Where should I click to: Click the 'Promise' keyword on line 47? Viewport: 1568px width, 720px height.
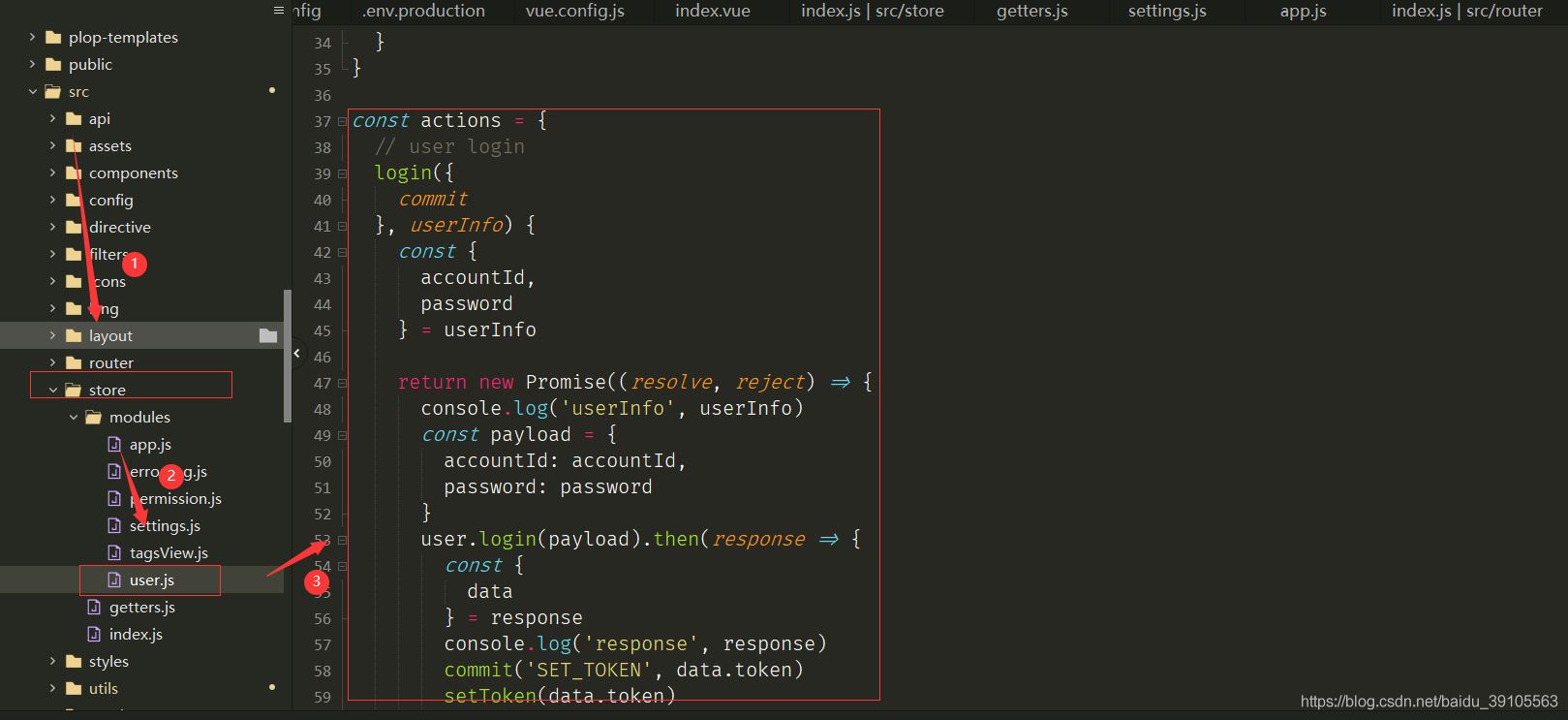(567, 383)
